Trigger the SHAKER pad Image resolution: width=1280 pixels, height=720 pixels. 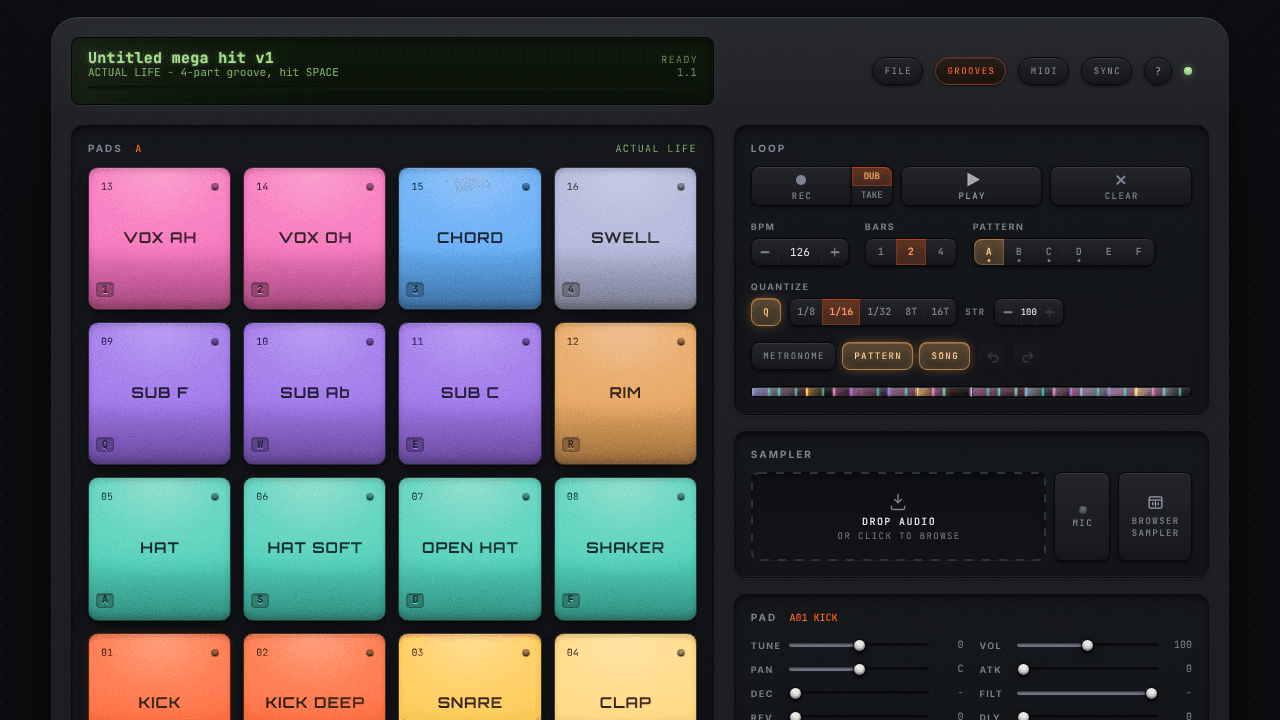625,548
